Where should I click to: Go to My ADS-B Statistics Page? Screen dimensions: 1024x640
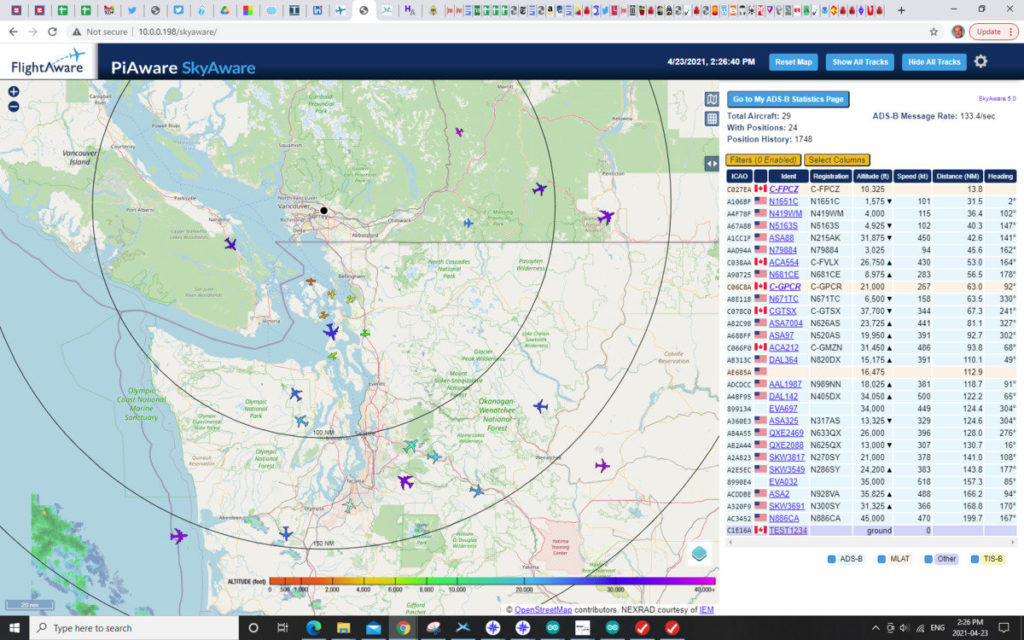(788, 99)
